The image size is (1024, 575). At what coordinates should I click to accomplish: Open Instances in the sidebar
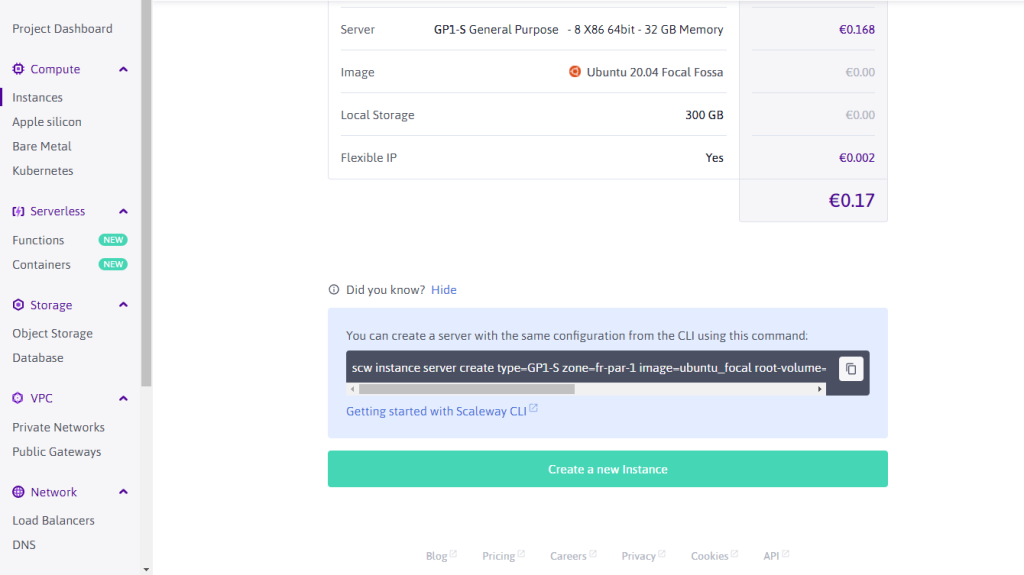tap(37, 98)
